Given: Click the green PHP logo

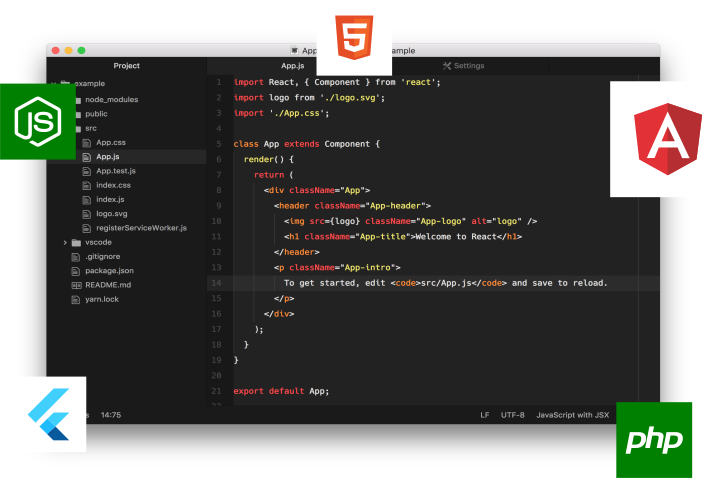Looking at the screenshot, I should 654,439.
